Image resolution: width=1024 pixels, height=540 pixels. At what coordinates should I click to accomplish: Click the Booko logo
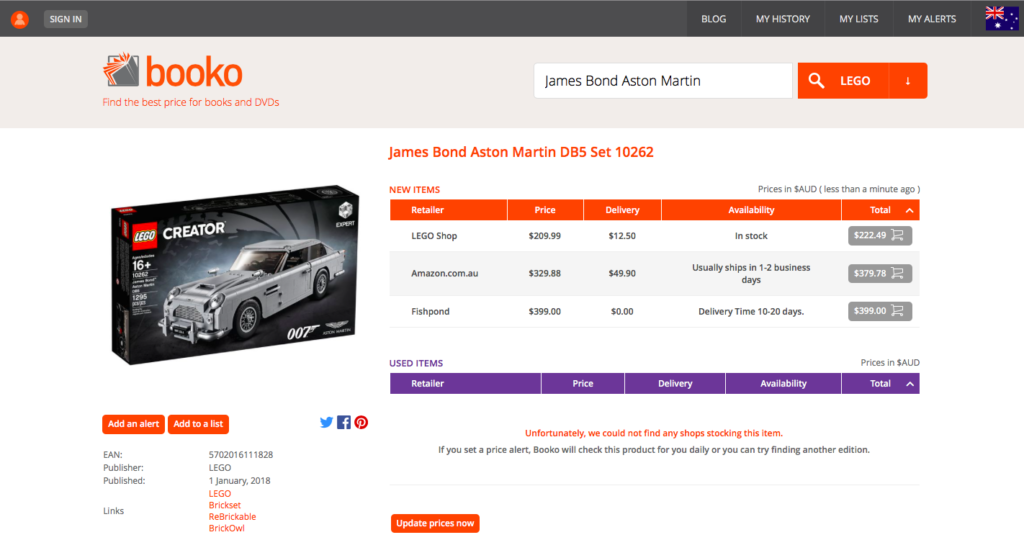click(173, 71)
